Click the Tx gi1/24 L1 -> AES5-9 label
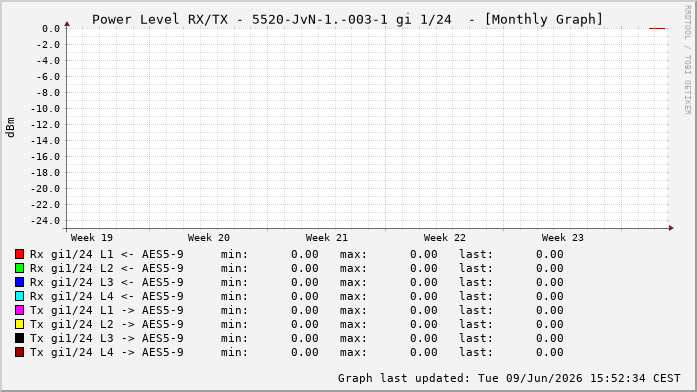The width and height of the screenshot is (697, 392). (107, 310)
